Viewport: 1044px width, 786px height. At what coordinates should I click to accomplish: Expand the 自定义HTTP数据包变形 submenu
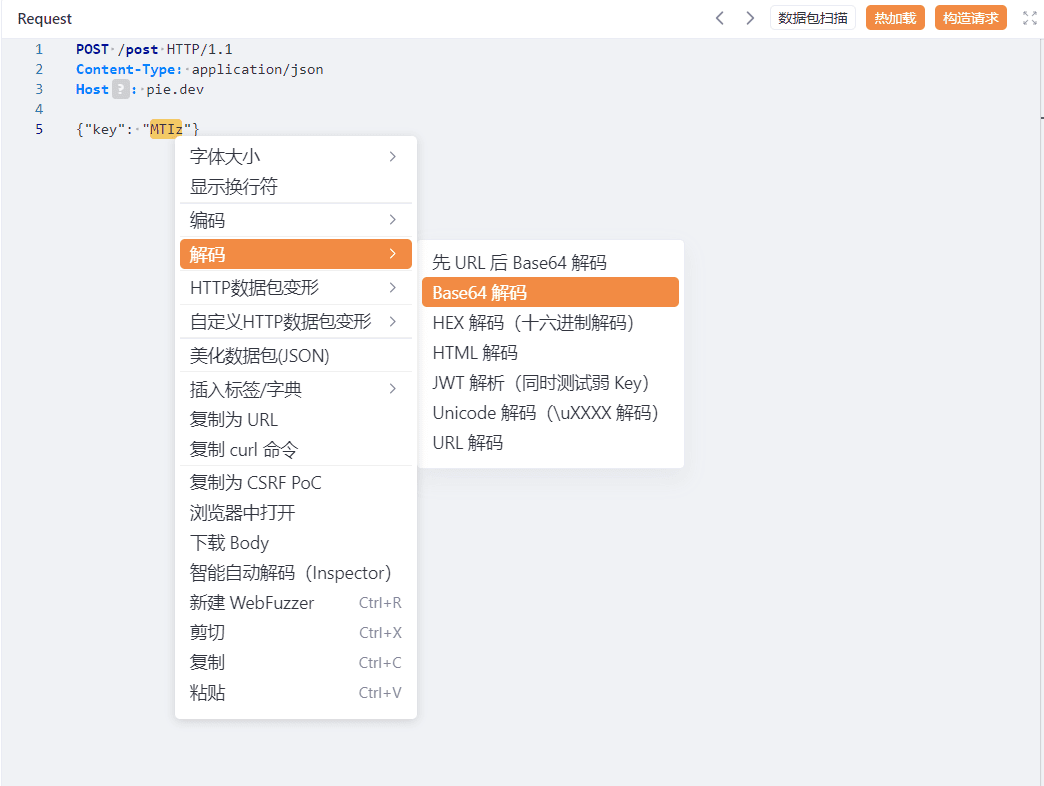tap(295, 321)
